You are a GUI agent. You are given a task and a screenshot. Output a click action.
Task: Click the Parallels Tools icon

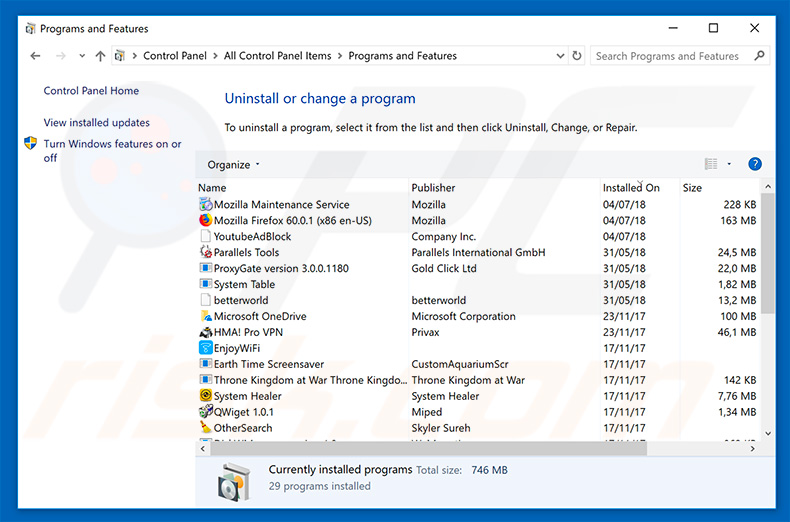pyautogui.click(x=206, y=253)
